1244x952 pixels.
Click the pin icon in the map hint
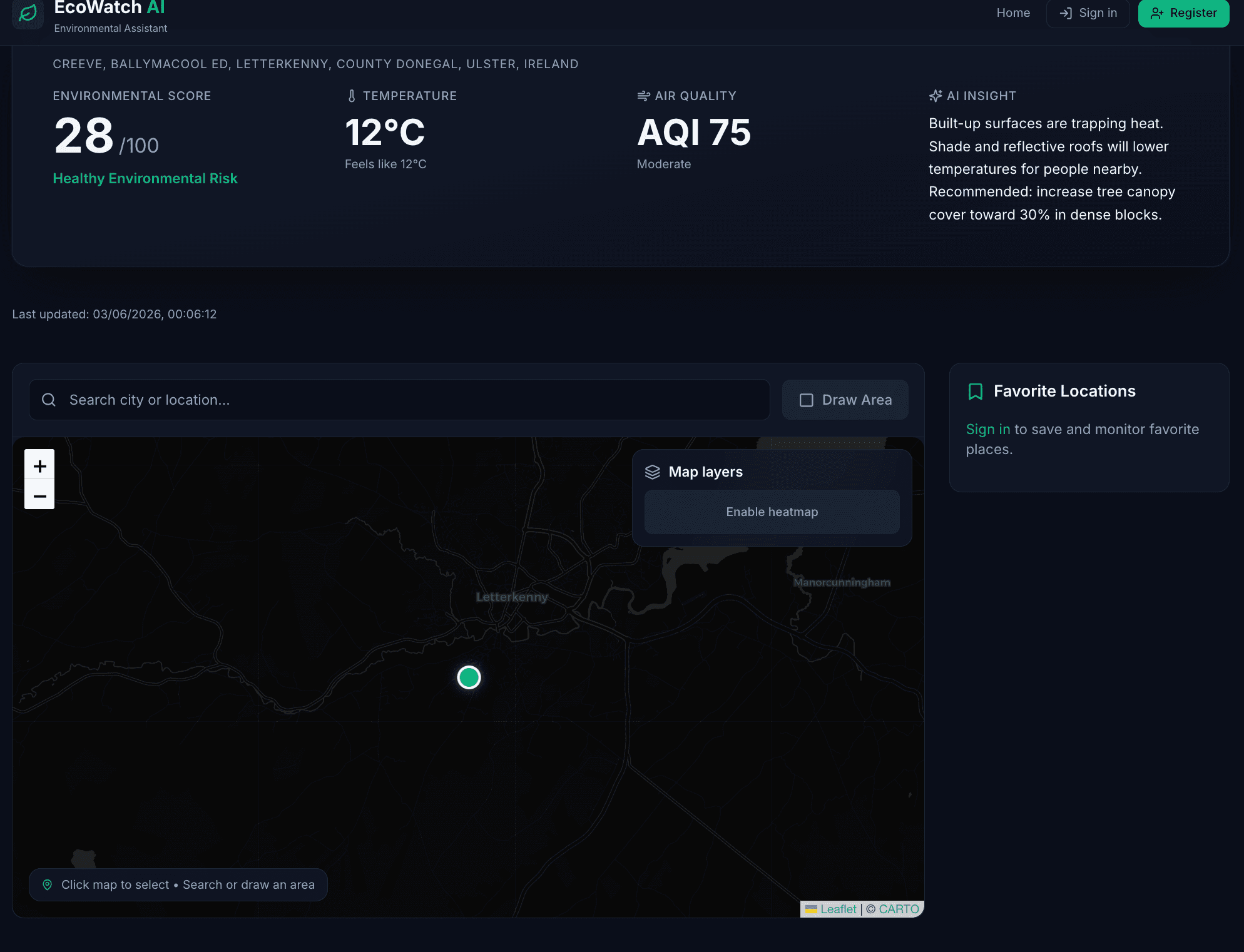click(x=47, y=884)
